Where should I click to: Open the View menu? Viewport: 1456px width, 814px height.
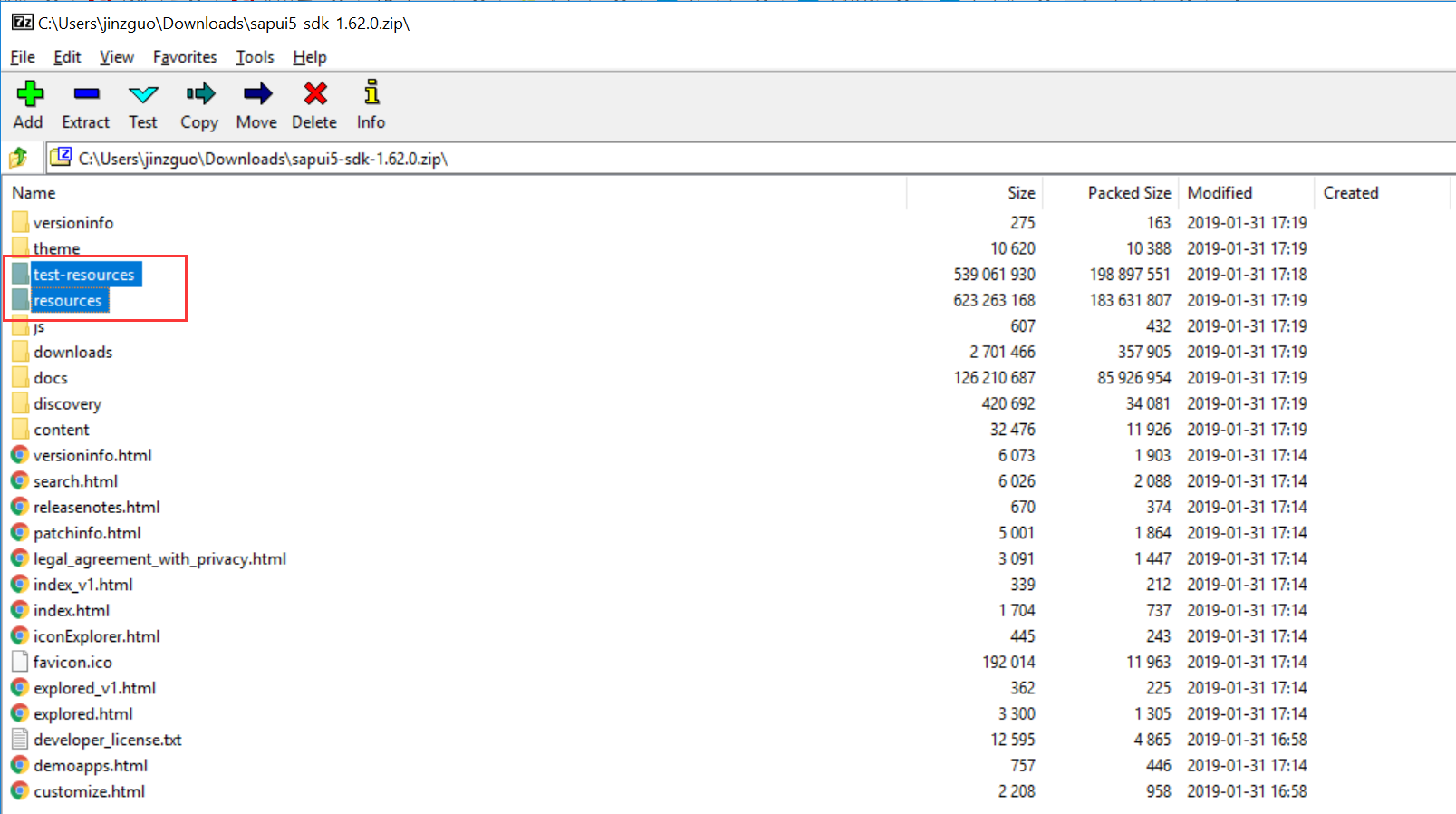[117, 57]
